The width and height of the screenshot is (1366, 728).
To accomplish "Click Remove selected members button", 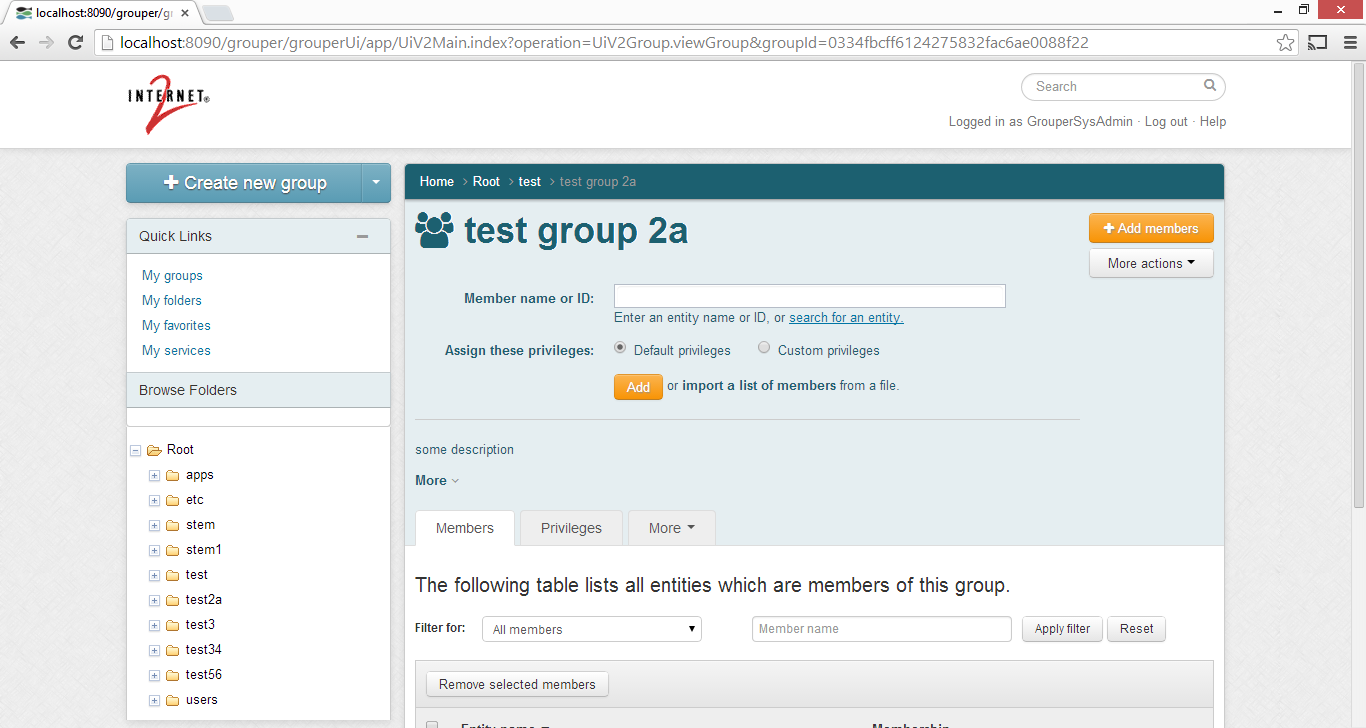I will [x=517, y=684].
